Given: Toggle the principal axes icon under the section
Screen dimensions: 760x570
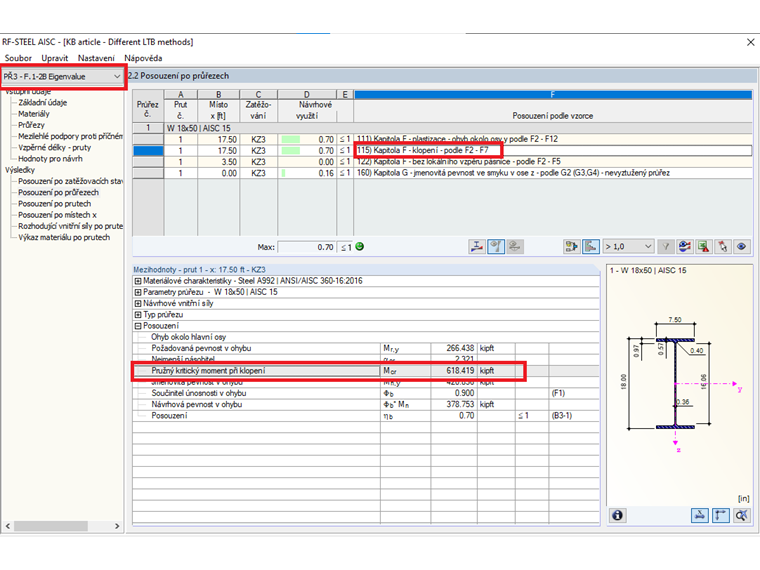Looking at the screenshot, I should 721,515.
